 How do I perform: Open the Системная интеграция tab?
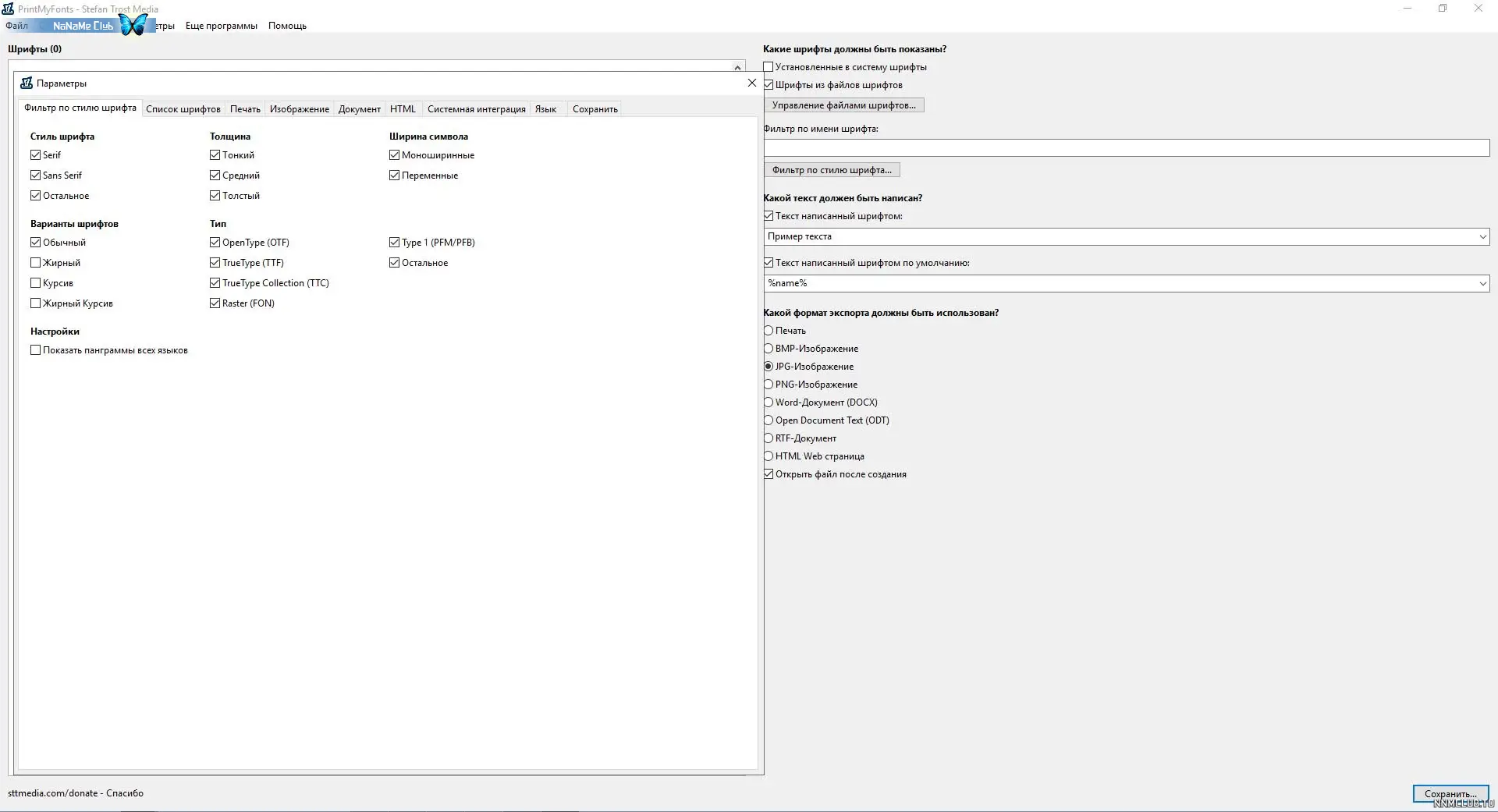pos(476,109)
